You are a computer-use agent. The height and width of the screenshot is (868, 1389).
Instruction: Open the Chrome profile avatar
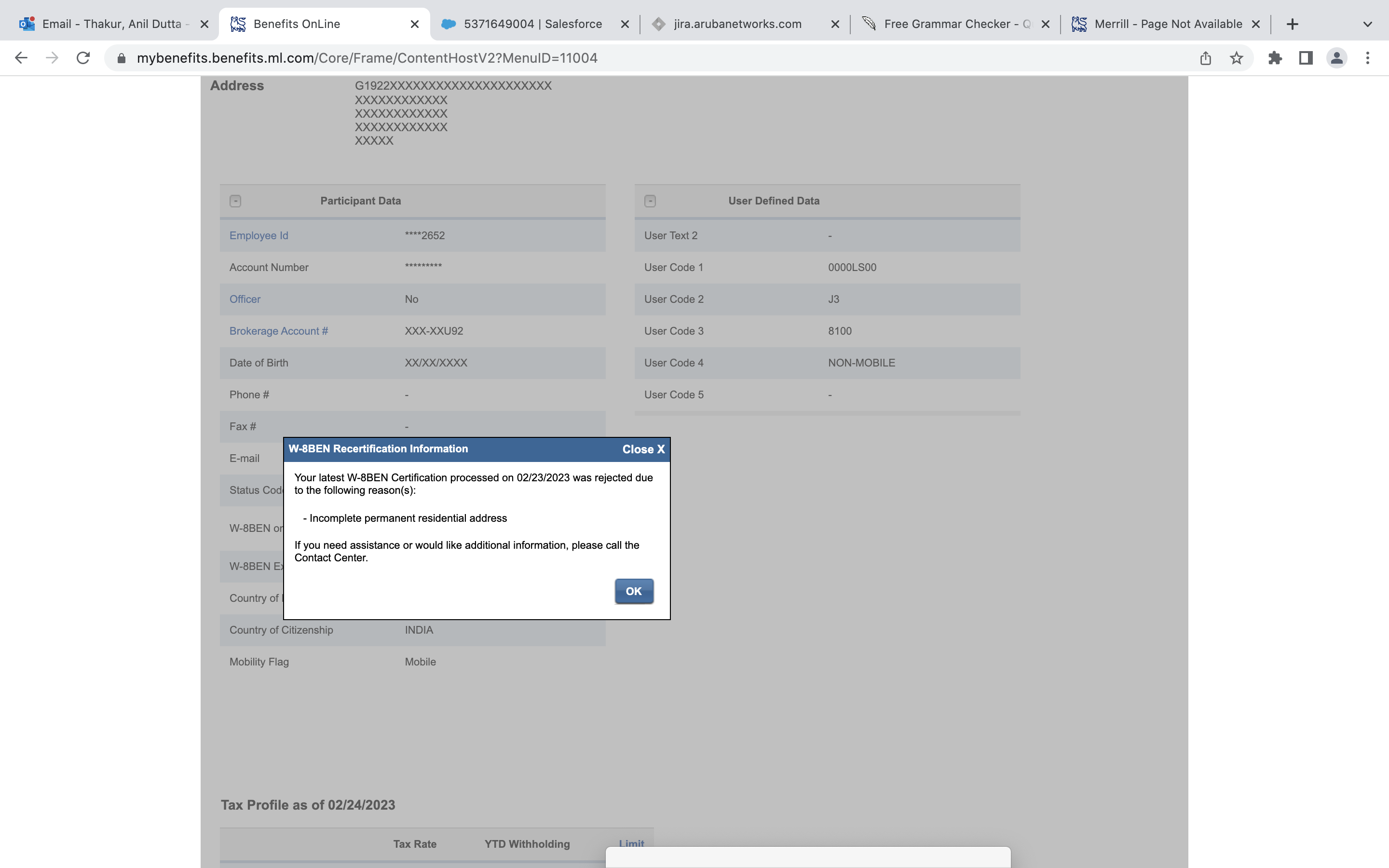click(x=1336, y=57)
